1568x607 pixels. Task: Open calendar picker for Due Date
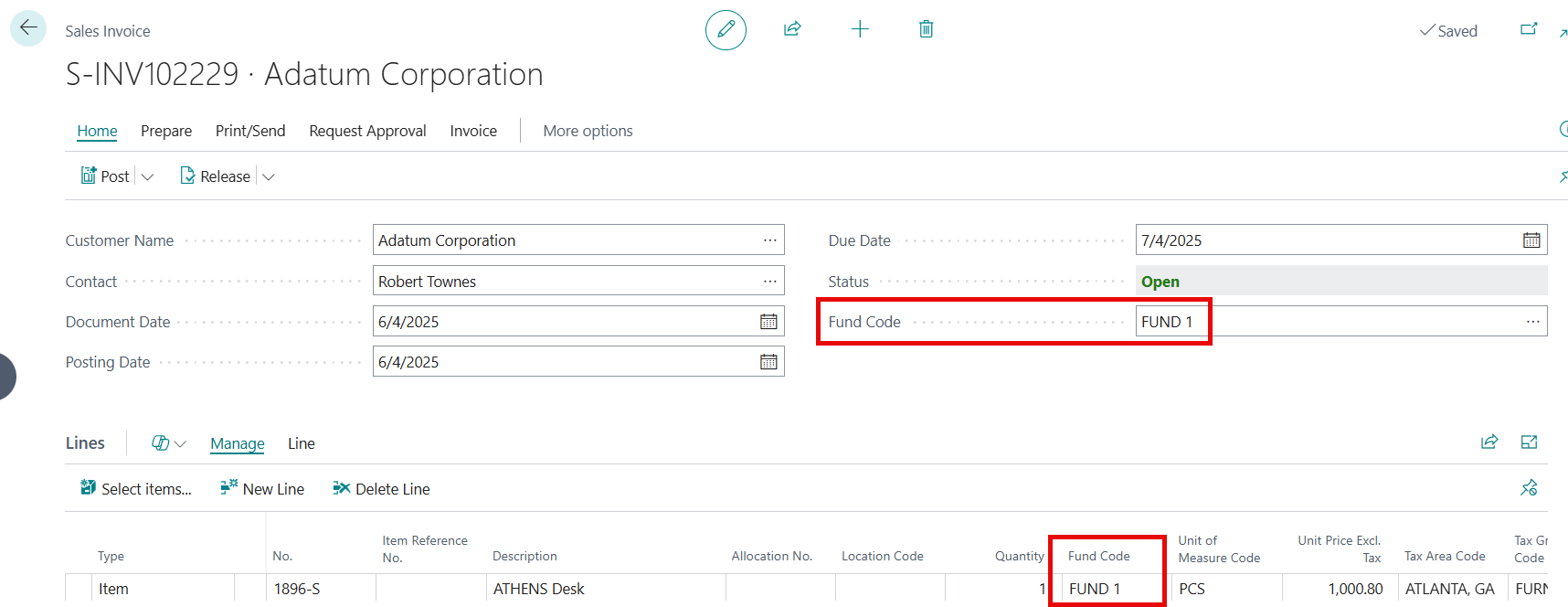[1531, 240]
